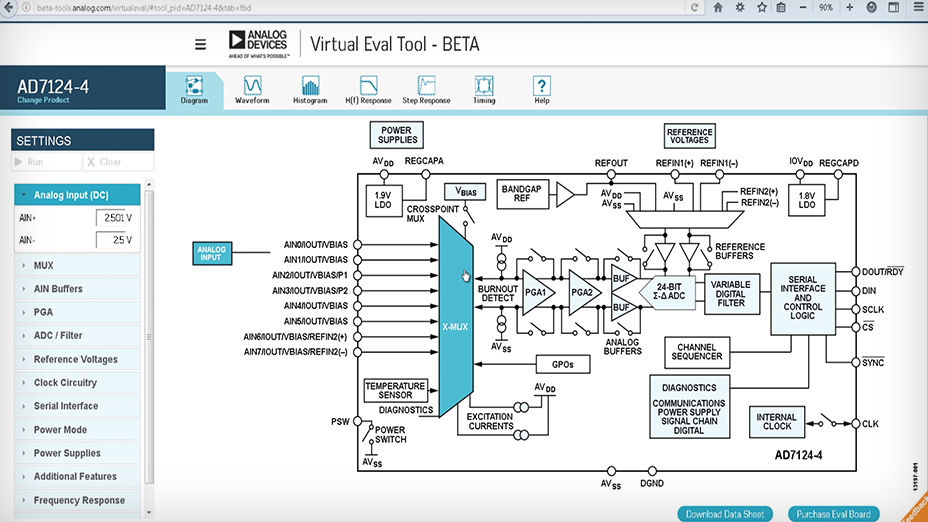The image size is (928, 522).
Task: Expand the Serial Interface section
Action: 77,406
